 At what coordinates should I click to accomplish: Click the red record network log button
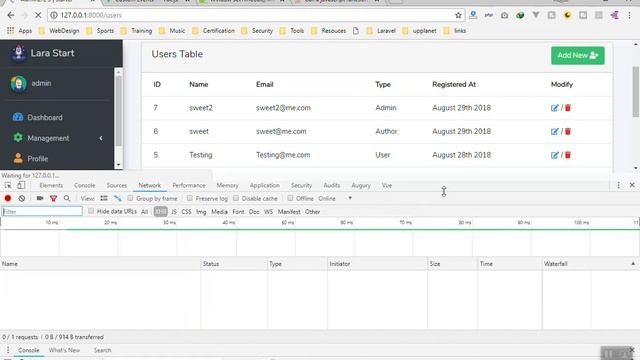[x=8, y=198]
